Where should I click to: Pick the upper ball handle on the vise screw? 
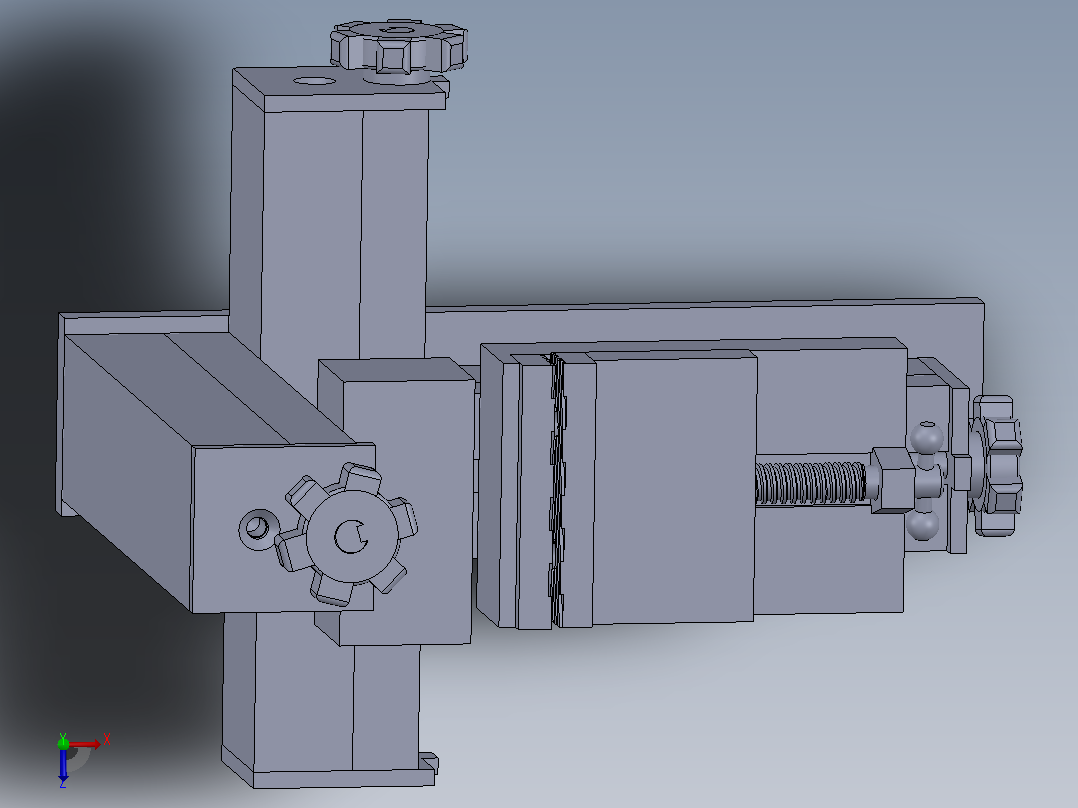coord(927,437)
